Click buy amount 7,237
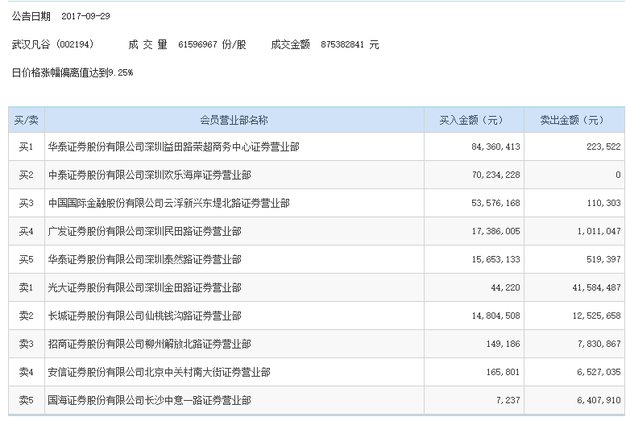Image resolution: width=630 pixels, height=421 pixels. pos(508,400)
